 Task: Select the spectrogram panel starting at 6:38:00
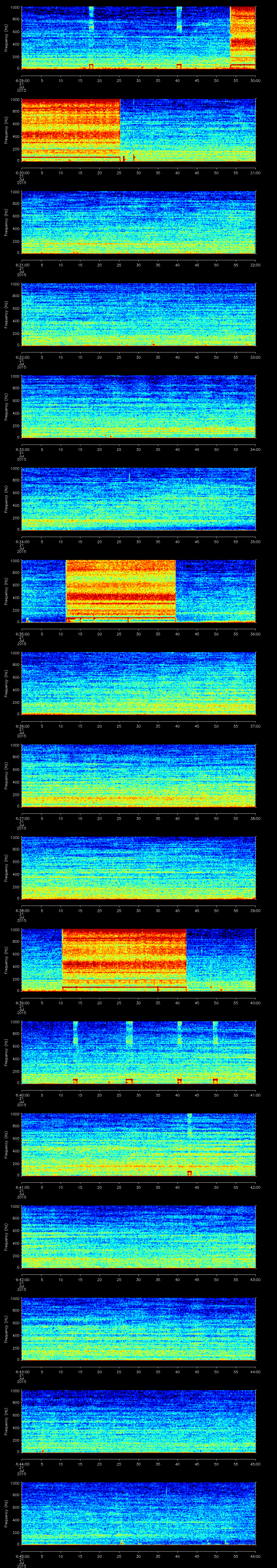tap(139, 868)
